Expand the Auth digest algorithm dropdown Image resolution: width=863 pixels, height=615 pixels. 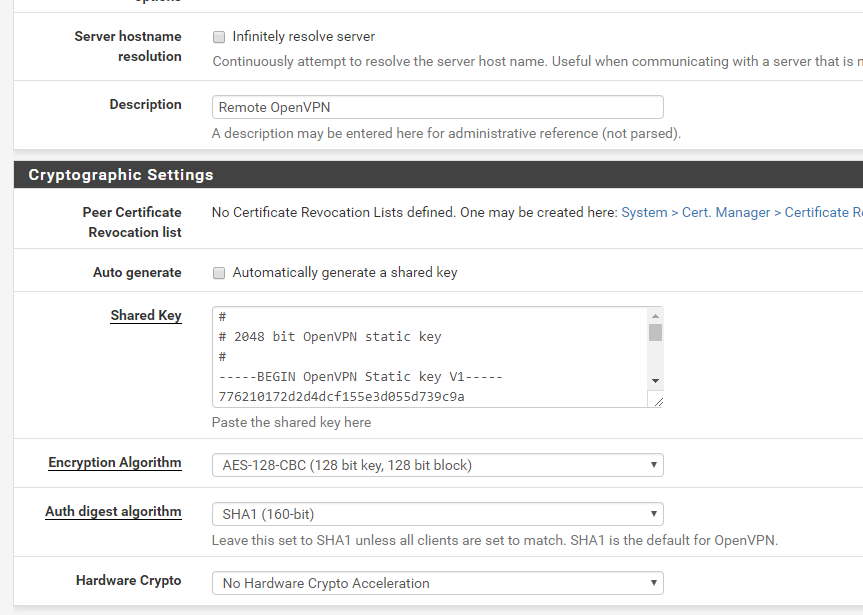click(x=437, y=514)
